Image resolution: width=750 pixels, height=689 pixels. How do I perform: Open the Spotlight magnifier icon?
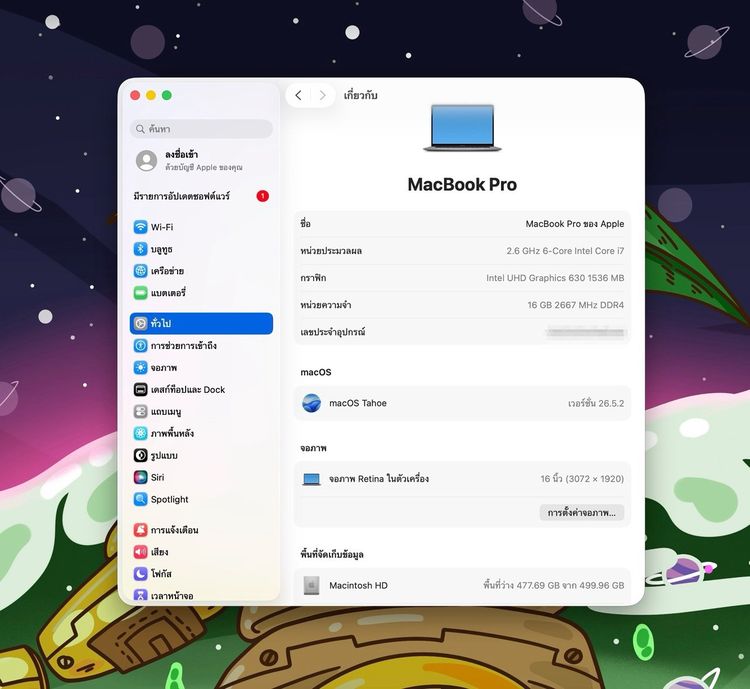(140, 499)
